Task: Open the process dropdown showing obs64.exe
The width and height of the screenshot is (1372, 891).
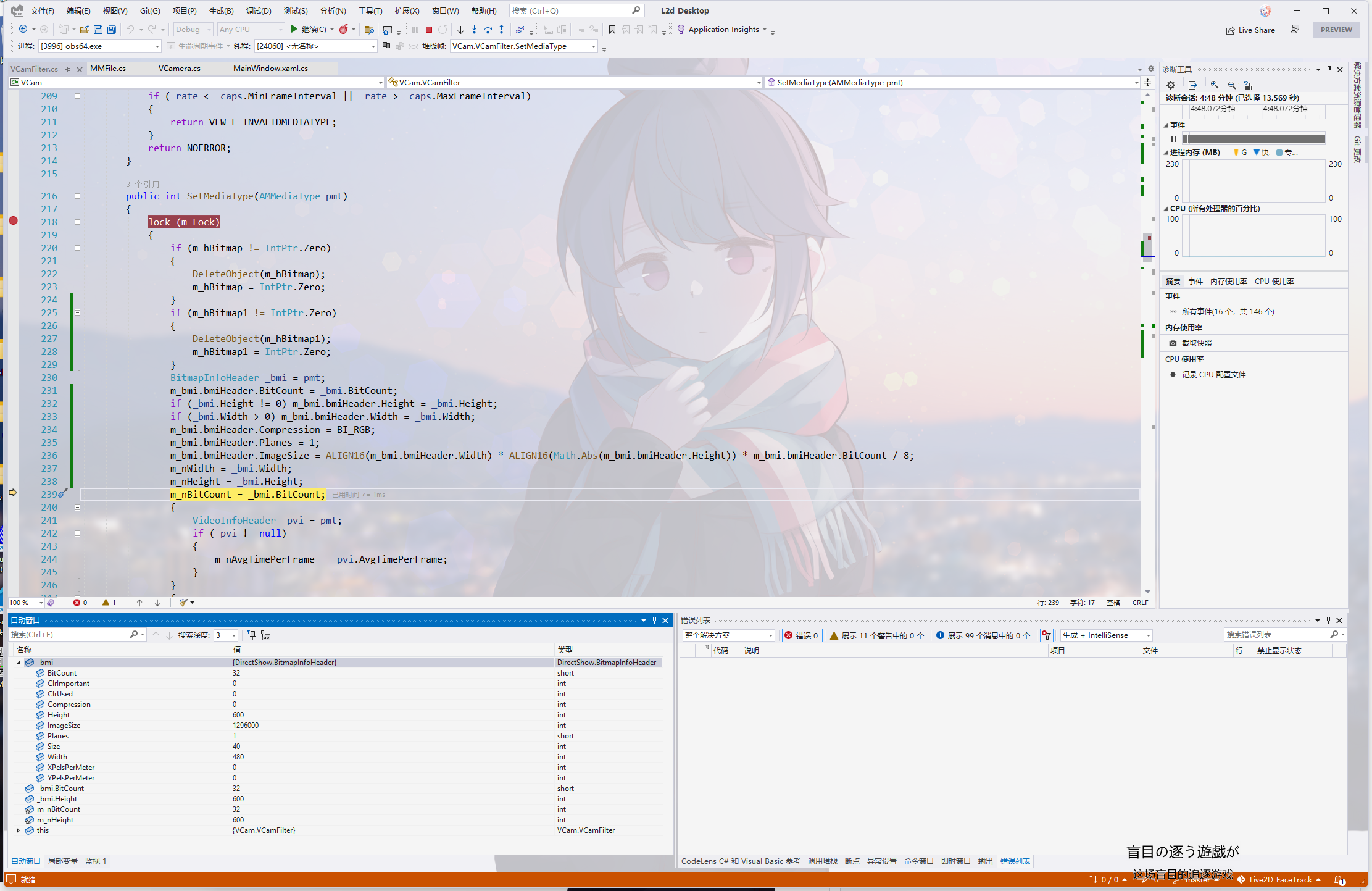Action: (99, 46)
